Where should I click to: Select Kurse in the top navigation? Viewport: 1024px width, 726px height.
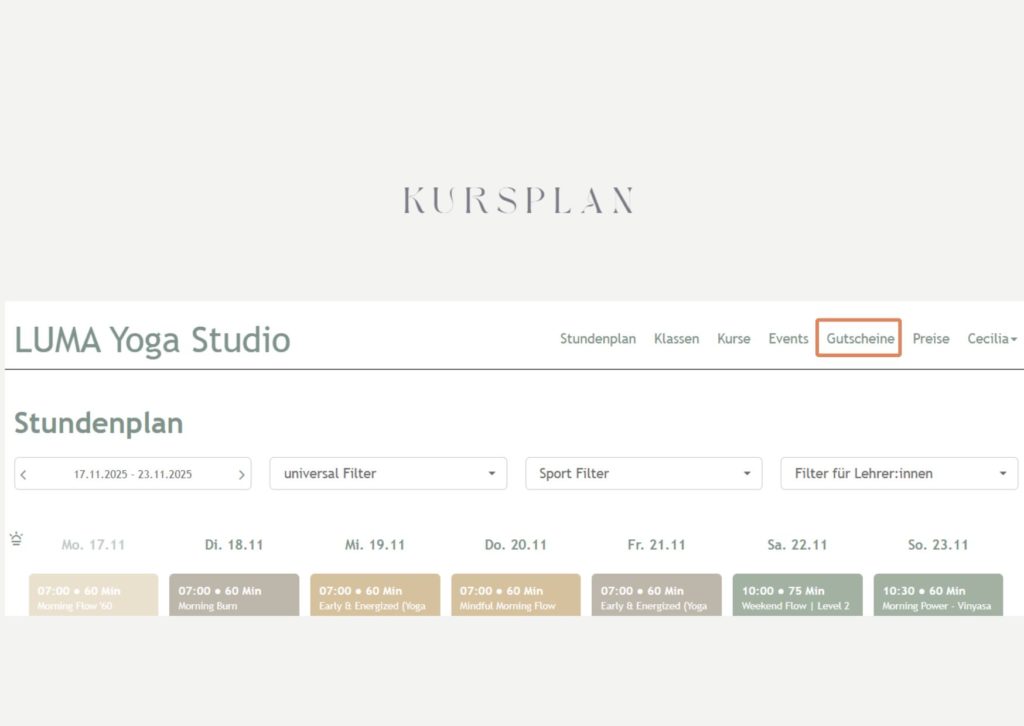[x=733, y=339]
